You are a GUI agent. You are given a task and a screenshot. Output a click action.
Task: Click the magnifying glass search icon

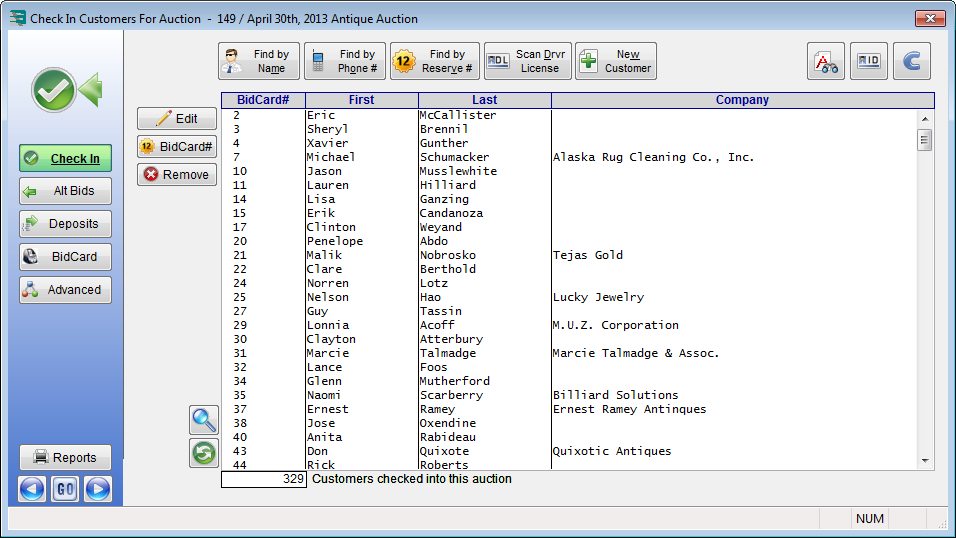tap(204, 420)
